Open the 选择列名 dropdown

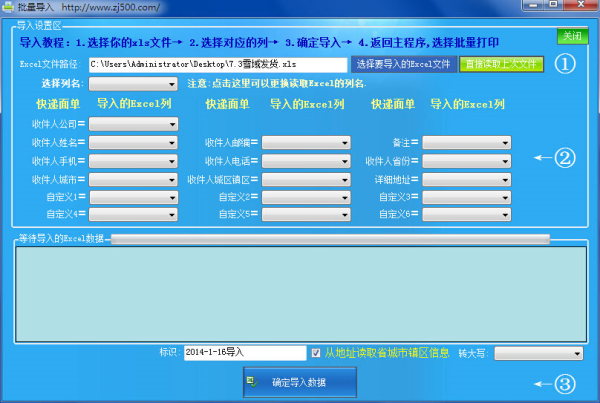click(x=133, y=84)
